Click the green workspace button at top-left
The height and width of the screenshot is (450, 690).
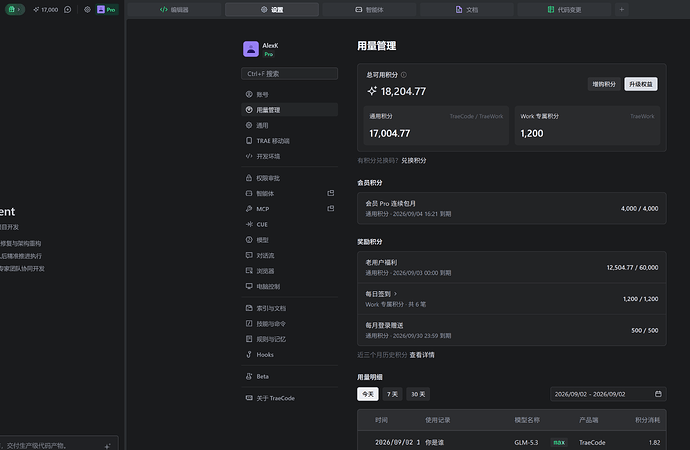pos(15,9)
